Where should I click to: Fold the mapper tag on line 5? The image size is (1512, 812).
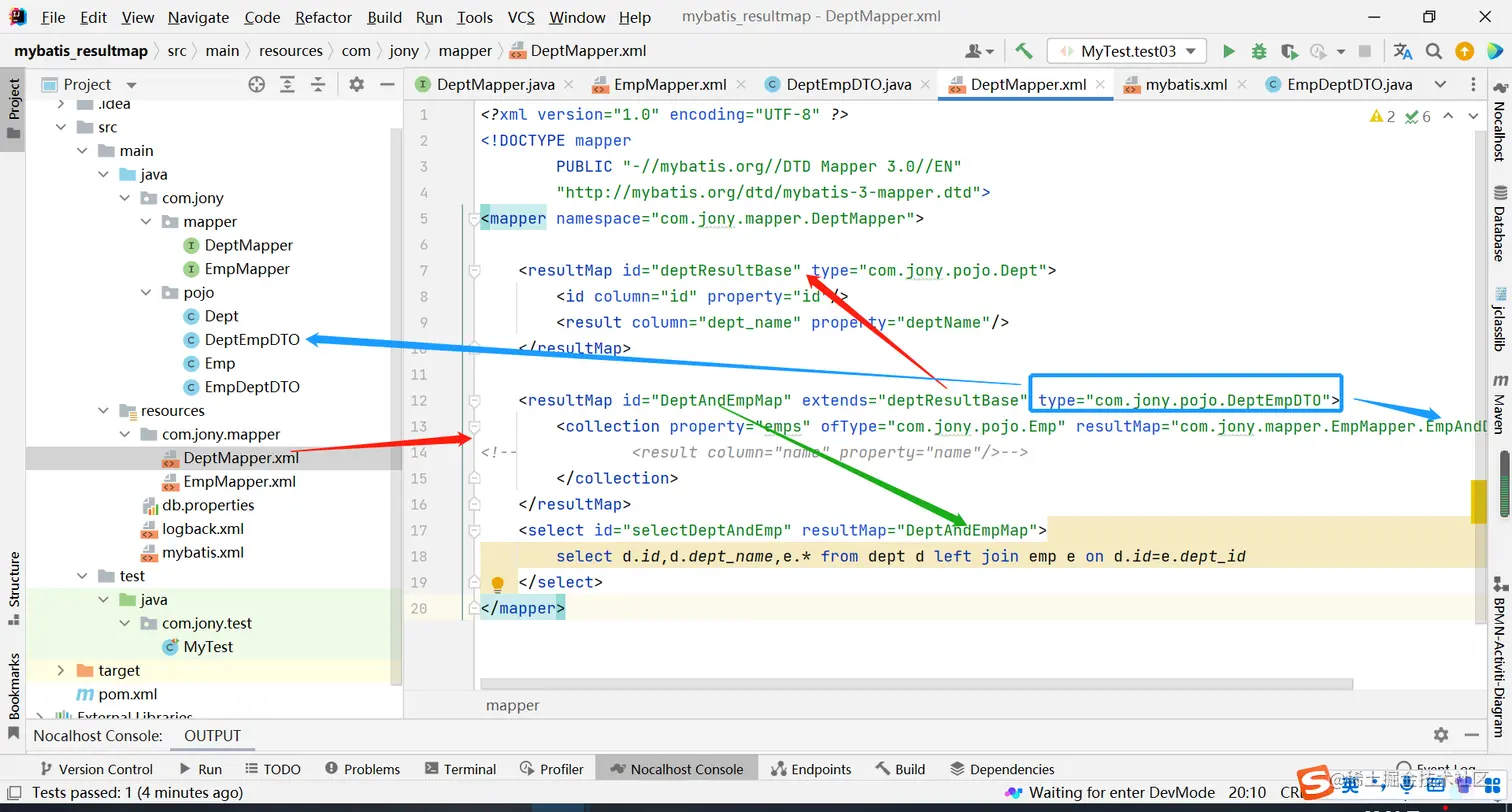pos(474,219)
